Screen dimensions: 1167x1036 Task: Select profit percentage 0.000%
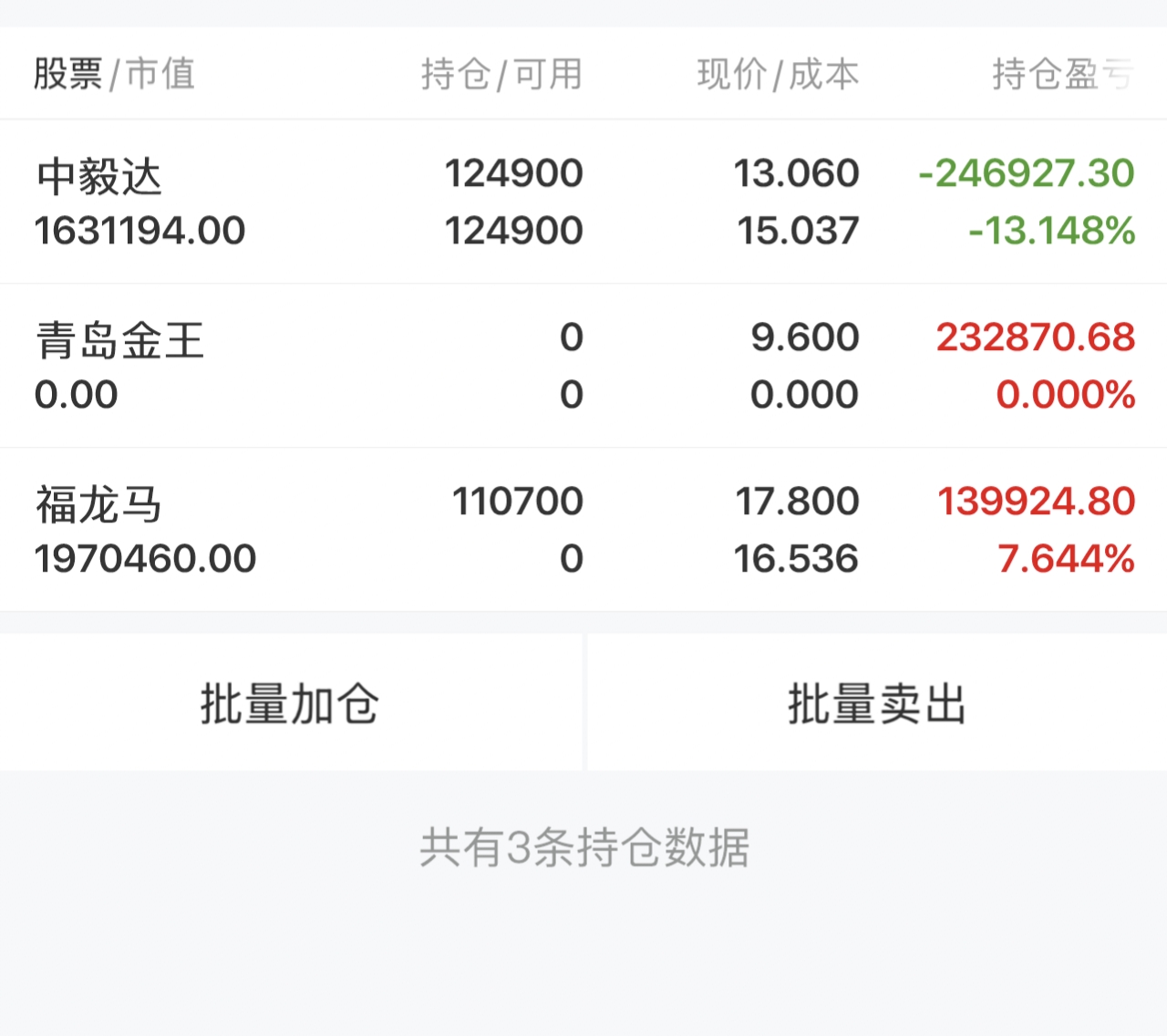click(1066, 395)
